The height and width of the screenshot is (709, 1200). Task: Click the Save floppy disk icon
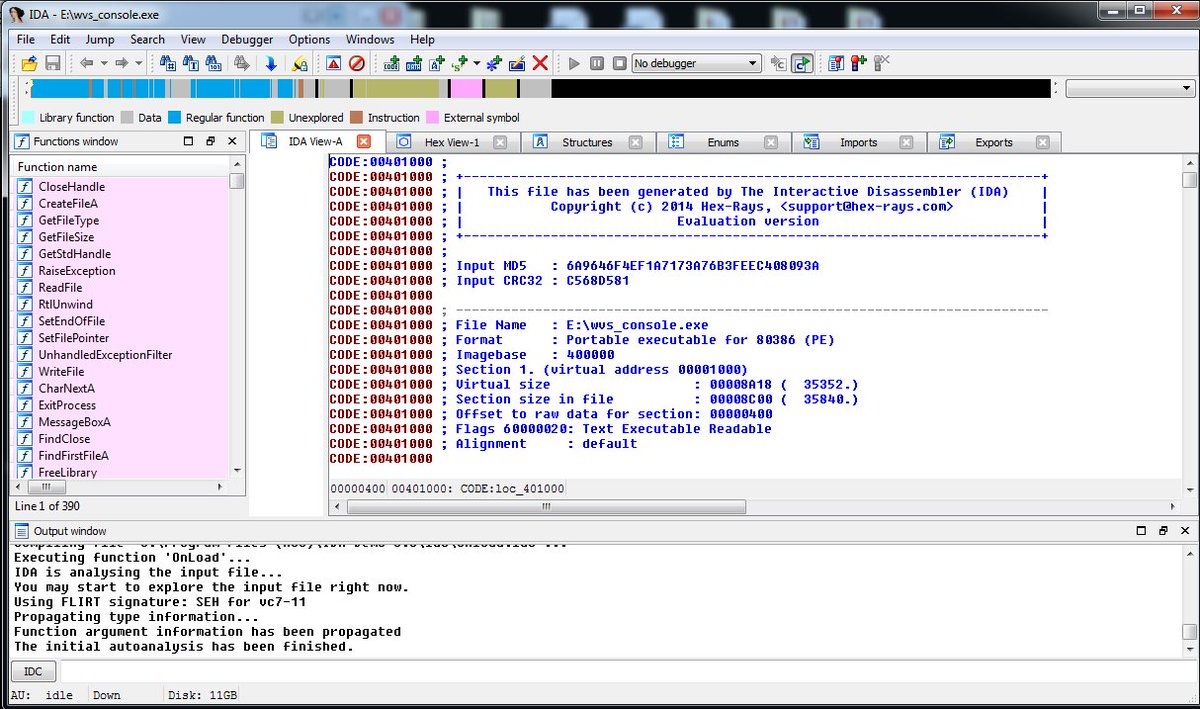[x=53, y=63]
